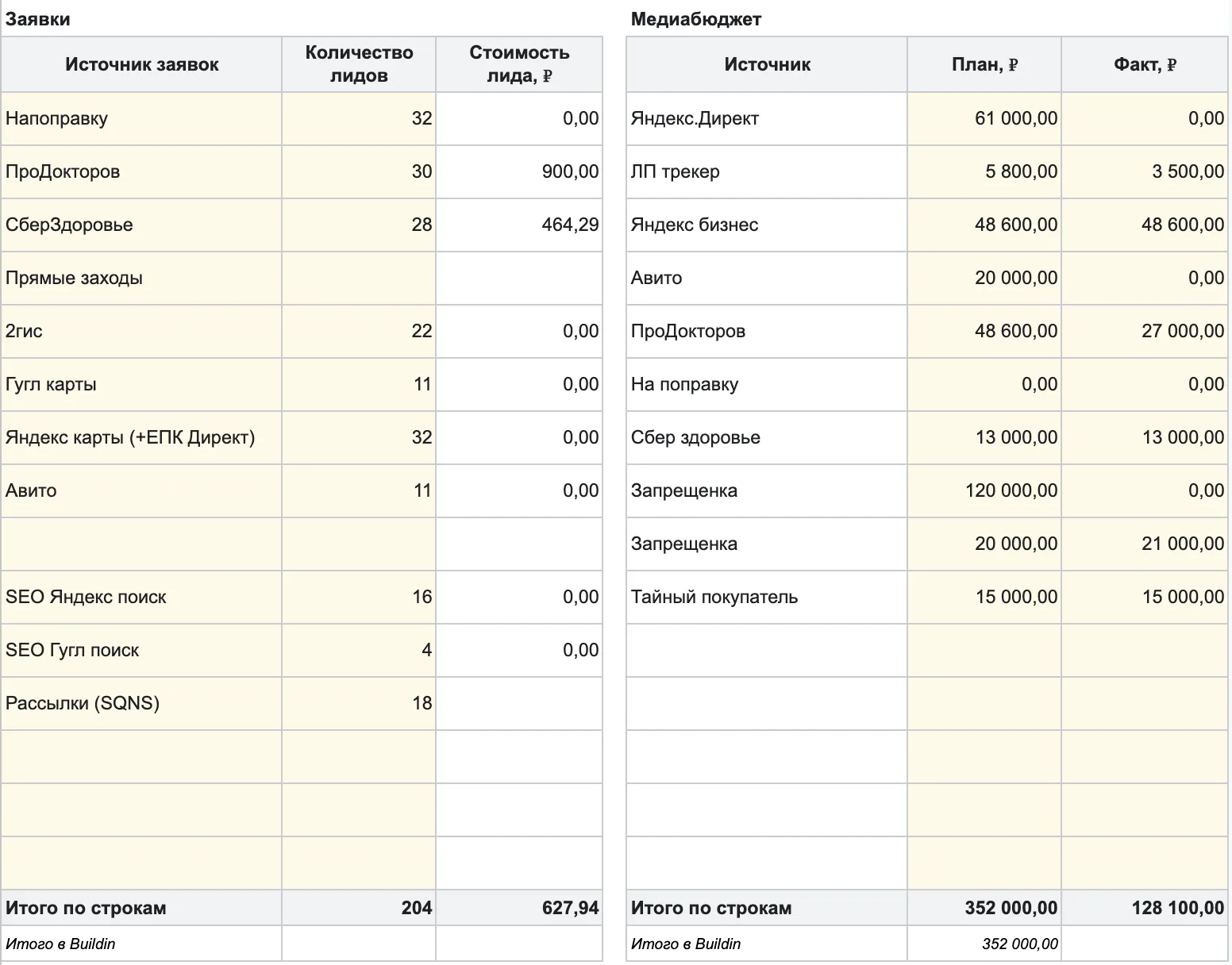
Task: Click fact value 21 000,00 for Запрещенка
Action: click(1145, 544)
